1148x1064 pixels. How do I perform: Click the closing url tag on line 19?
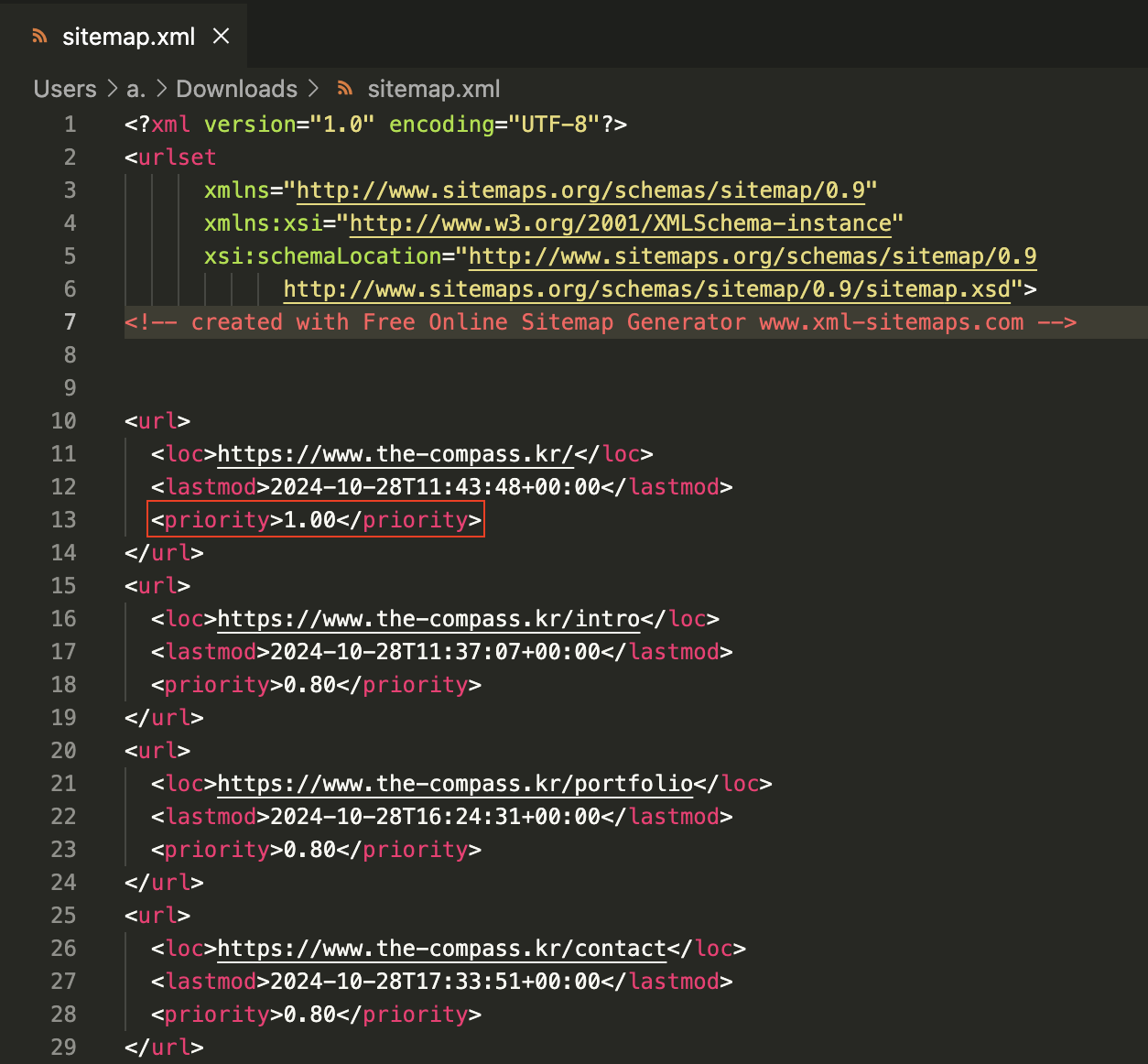point(164,718)
